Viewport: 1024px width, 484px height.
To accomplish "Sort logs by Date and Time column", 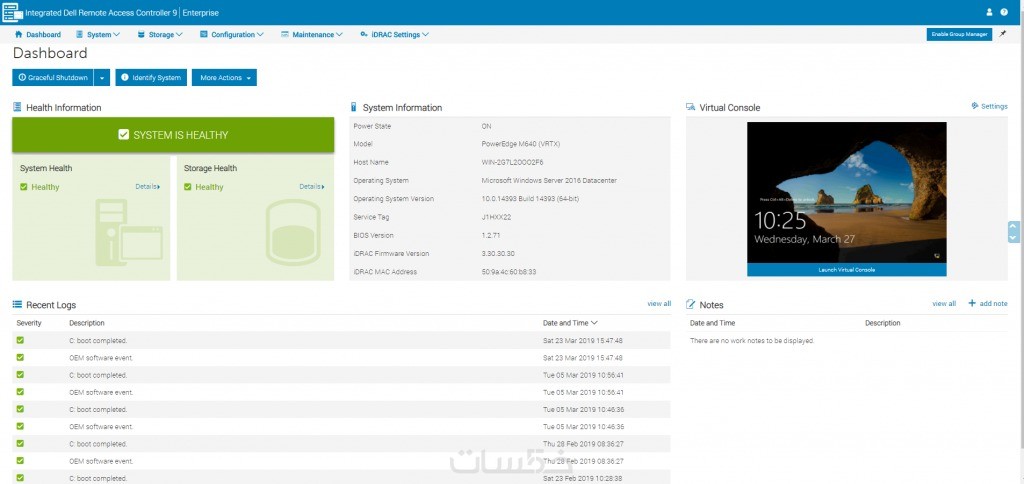I will [570, 323].
